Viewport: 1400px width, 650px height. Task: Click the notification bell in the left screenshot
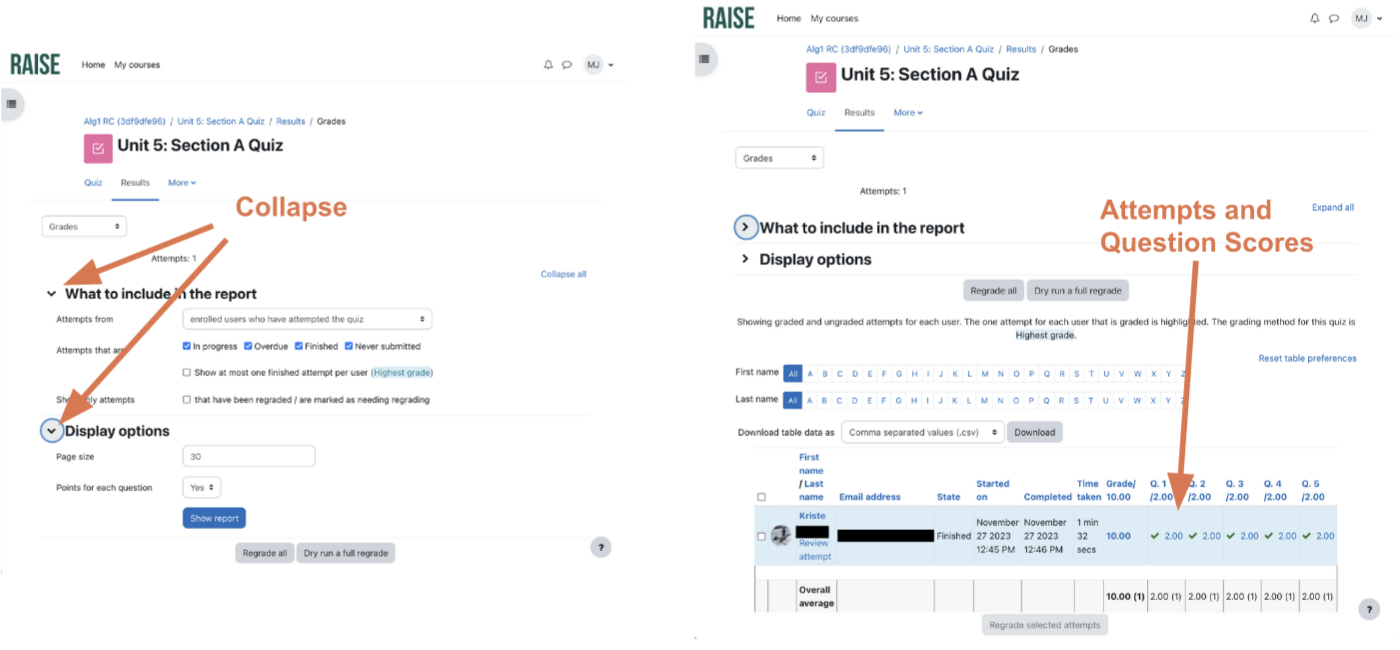548,65
